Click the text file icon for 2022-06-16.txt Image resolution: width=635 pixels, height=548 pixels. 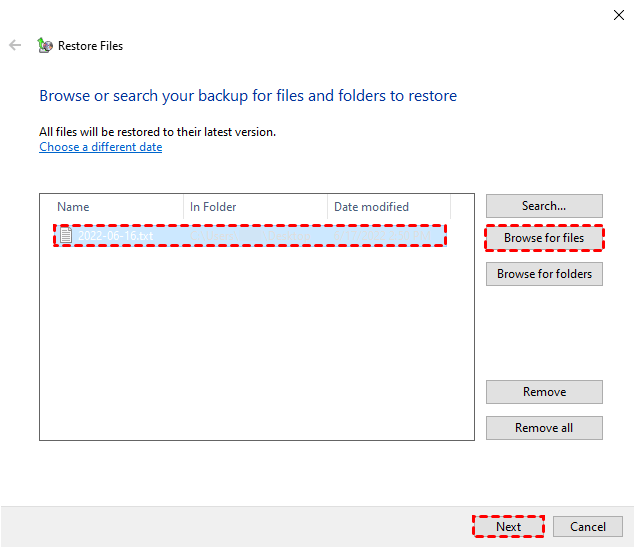tap(66, 235)
